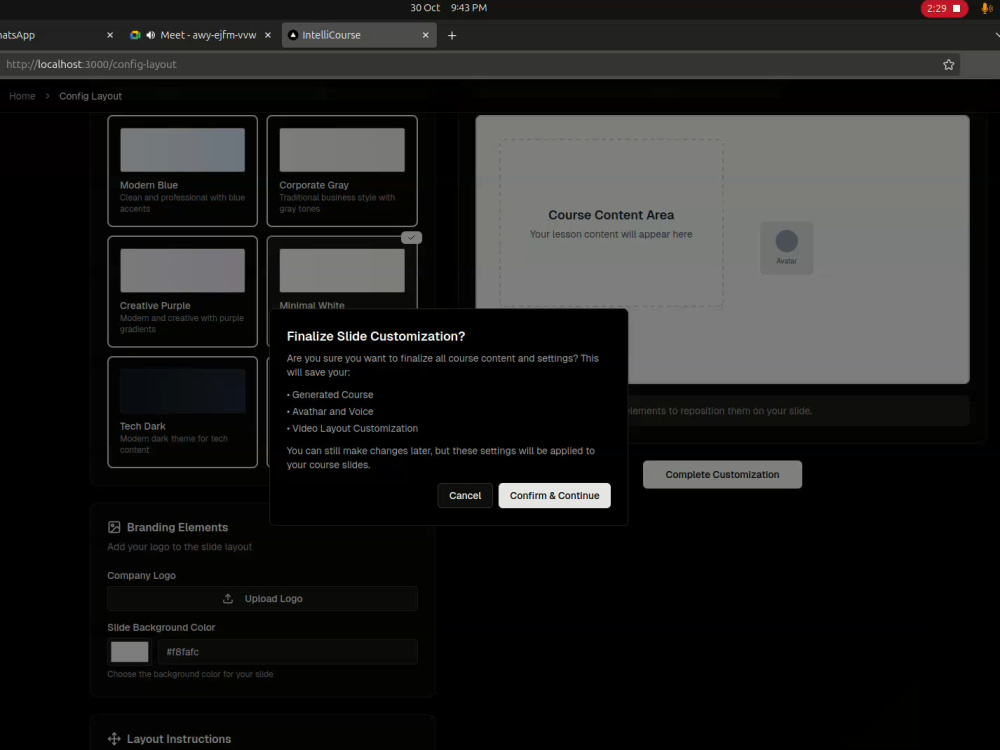Click the breadcrumb chevron separator

tap(47, 96)
